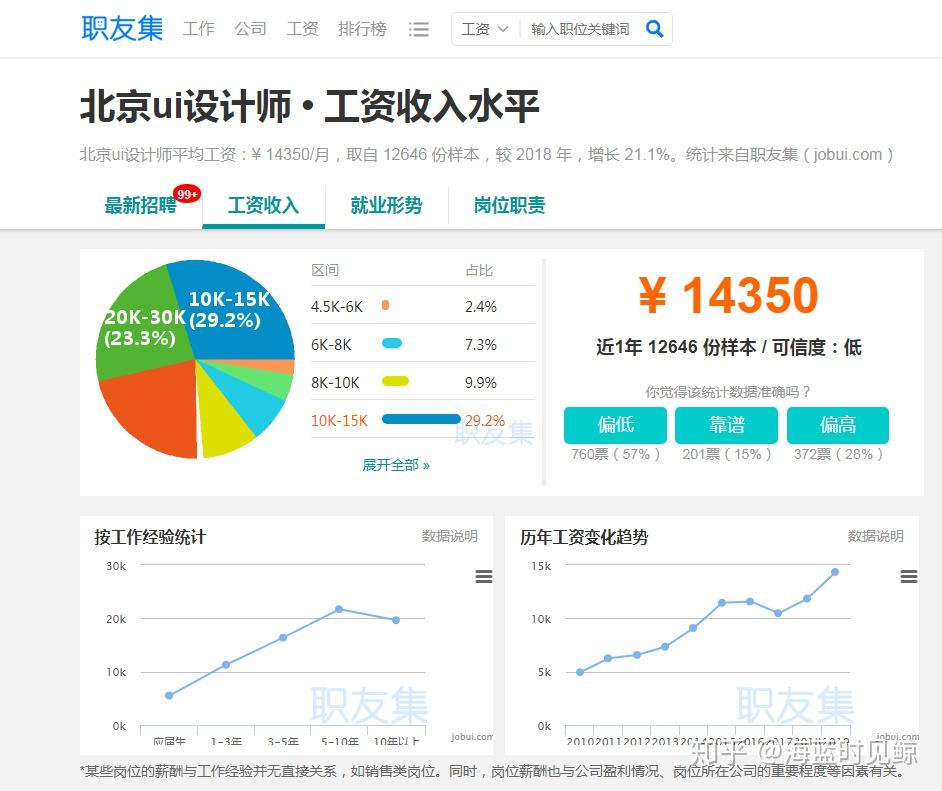Click the 8K-10K yellow legend bar
The width and height of the screenshot is (942, 791).
pos(395,381)
